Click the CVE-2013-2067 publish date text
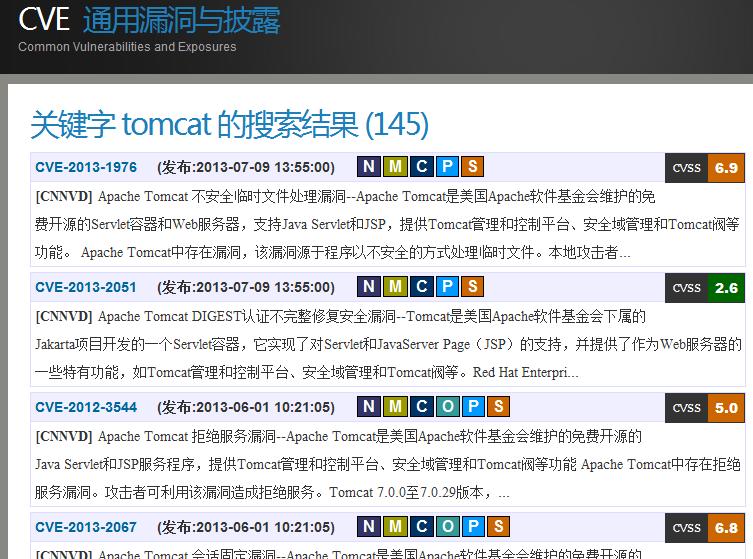Viewport: 753px width, 559px height. click(246, 527)
